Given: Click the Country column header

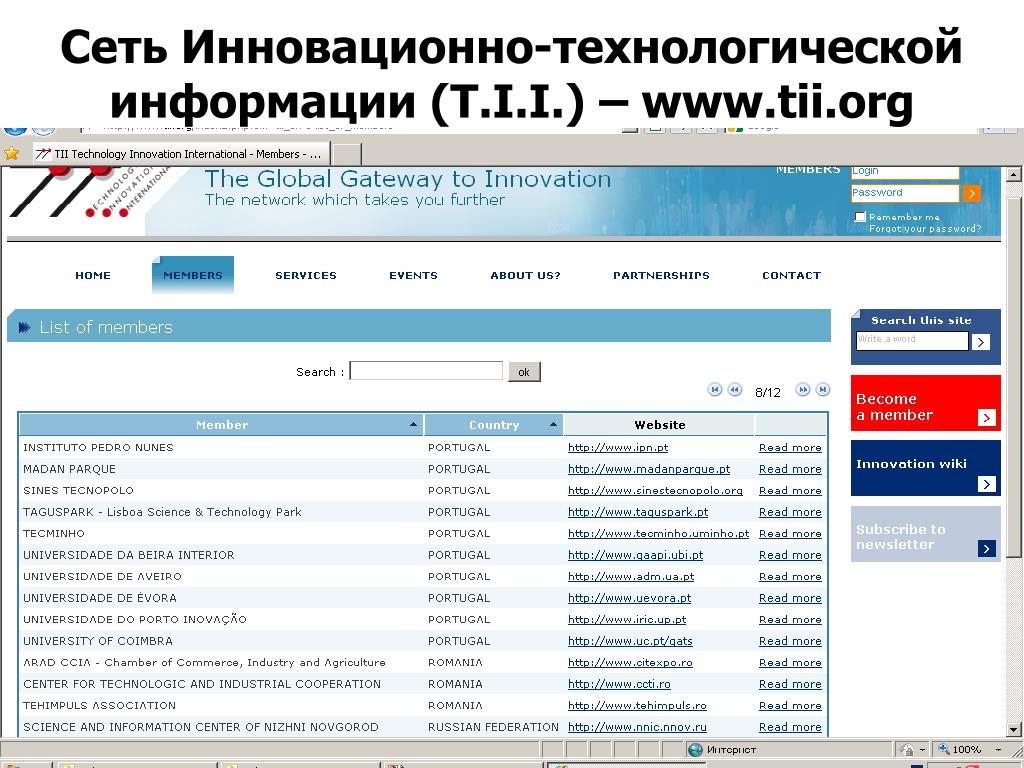Looking at the screenshot, I should pyautogui.click(x=494, y=424).
